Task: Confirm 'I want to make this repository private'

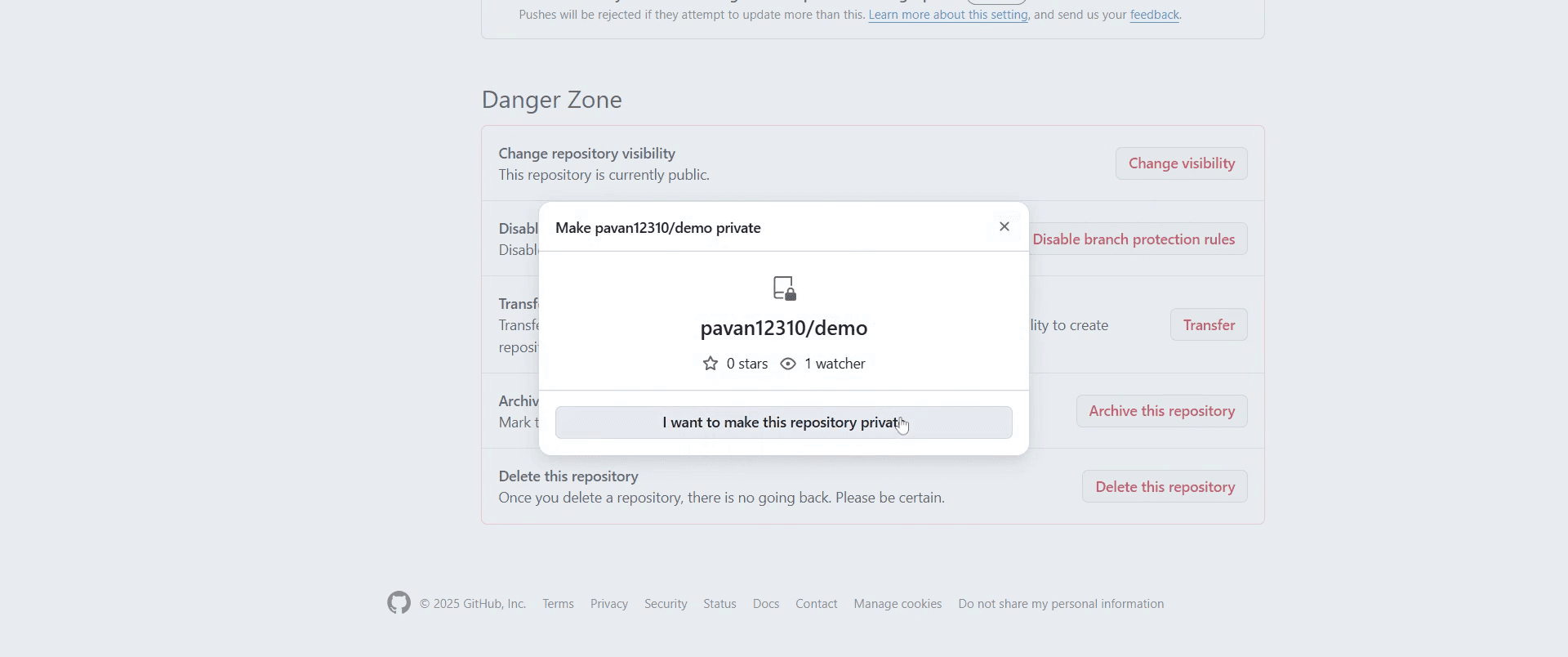Action: pos(784,422)
